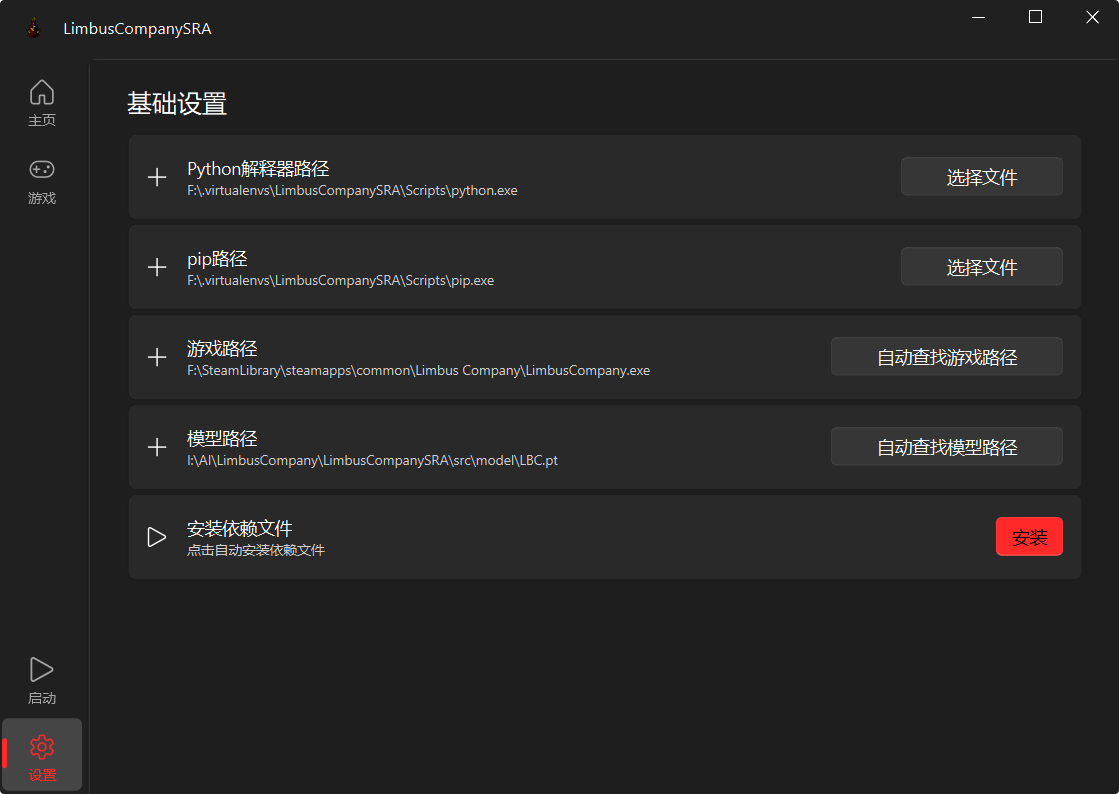The width and height of the screenshot is (1119, 794).
Task: Click the 自动查找游戏路径 button
Action: pos(946,357)
